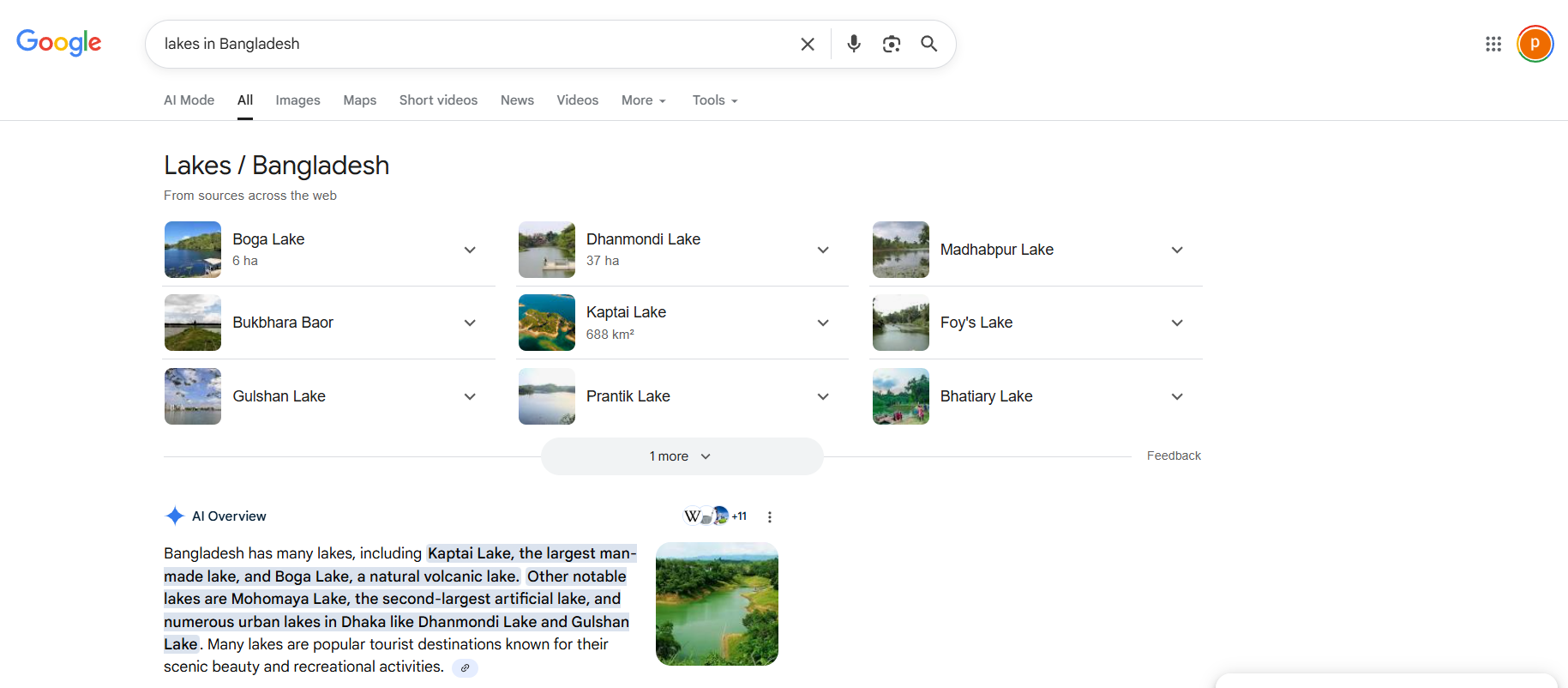
Task: Open the News tab
Action: 518,100
